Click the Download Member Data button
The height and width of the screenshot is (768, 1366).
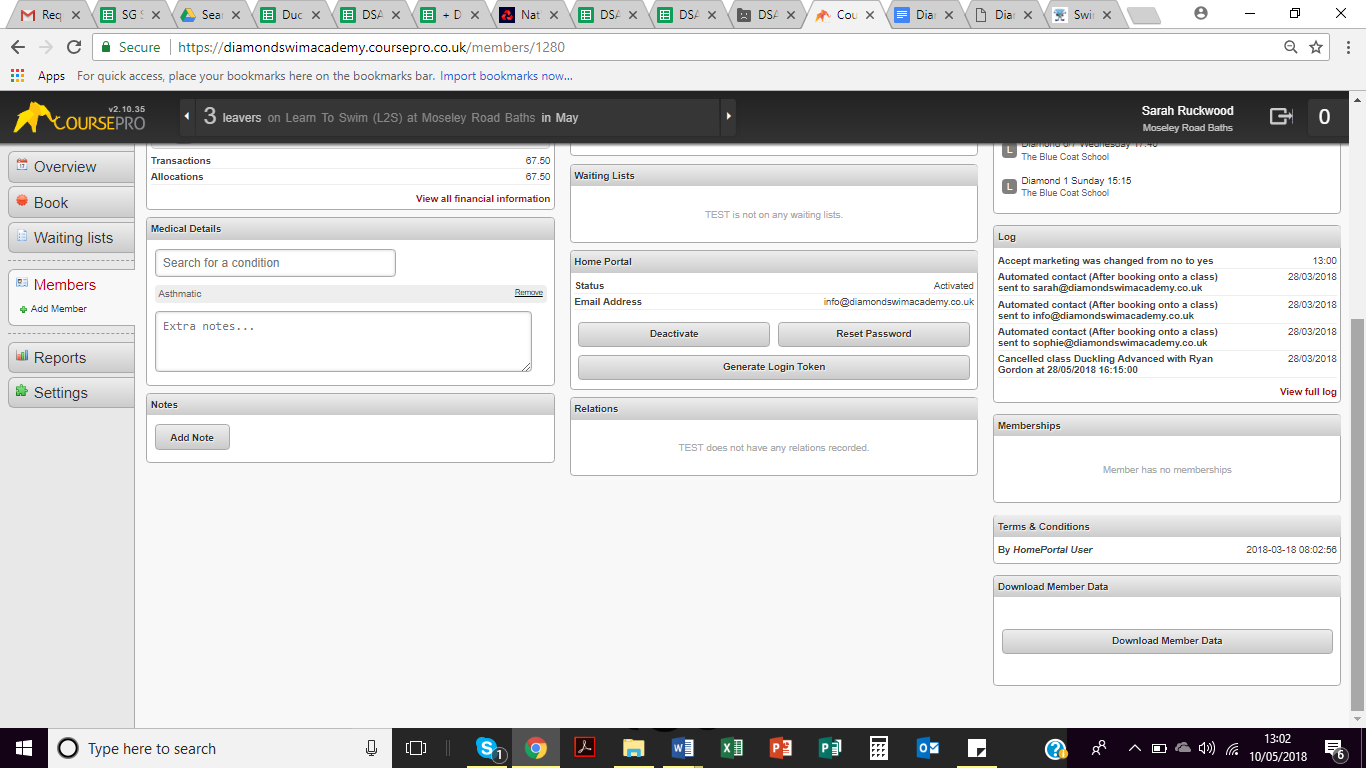pos(1167,641)
